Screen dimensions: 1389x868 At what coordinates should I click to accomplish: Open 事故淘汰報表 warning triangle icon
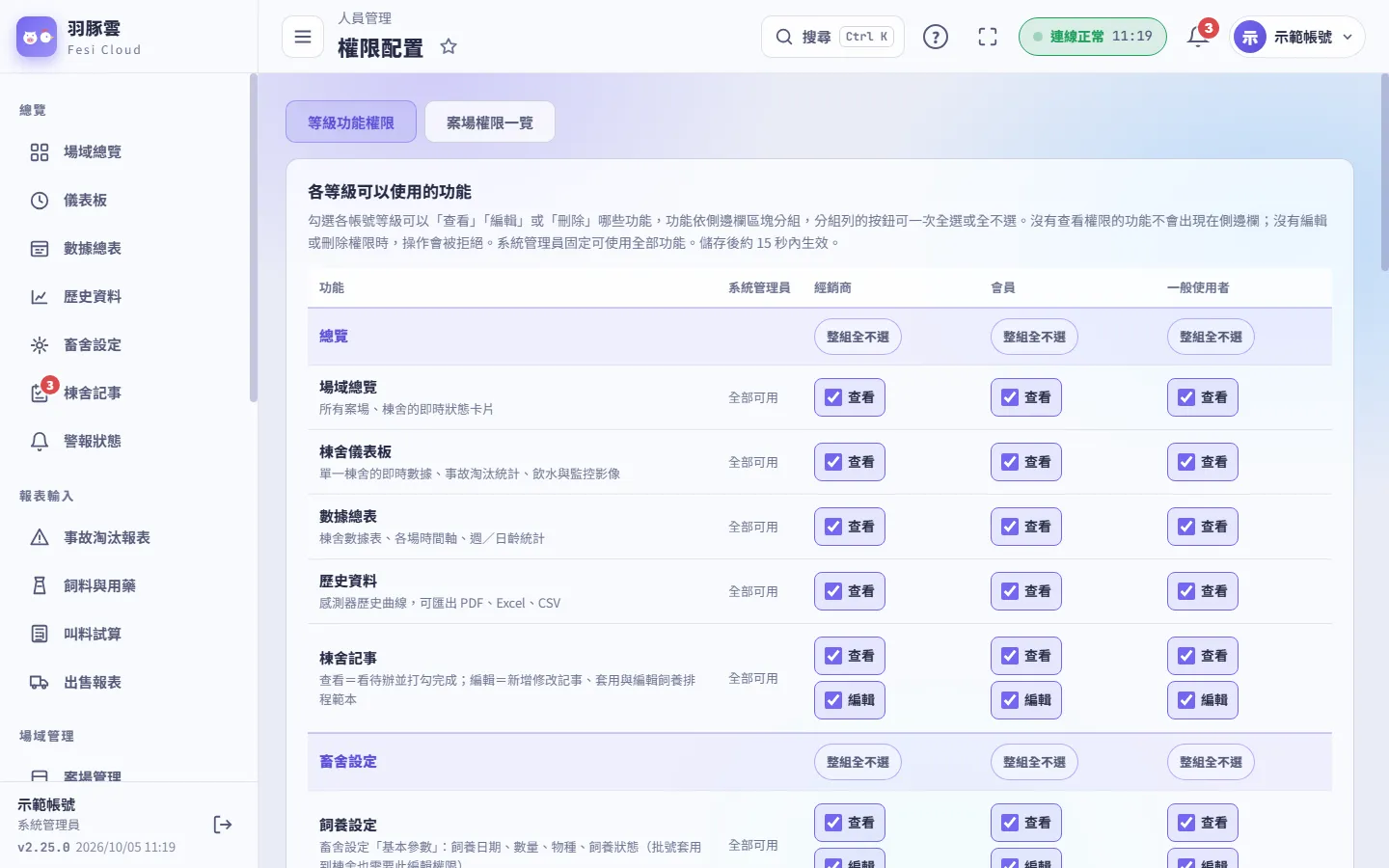pos(40,538)
